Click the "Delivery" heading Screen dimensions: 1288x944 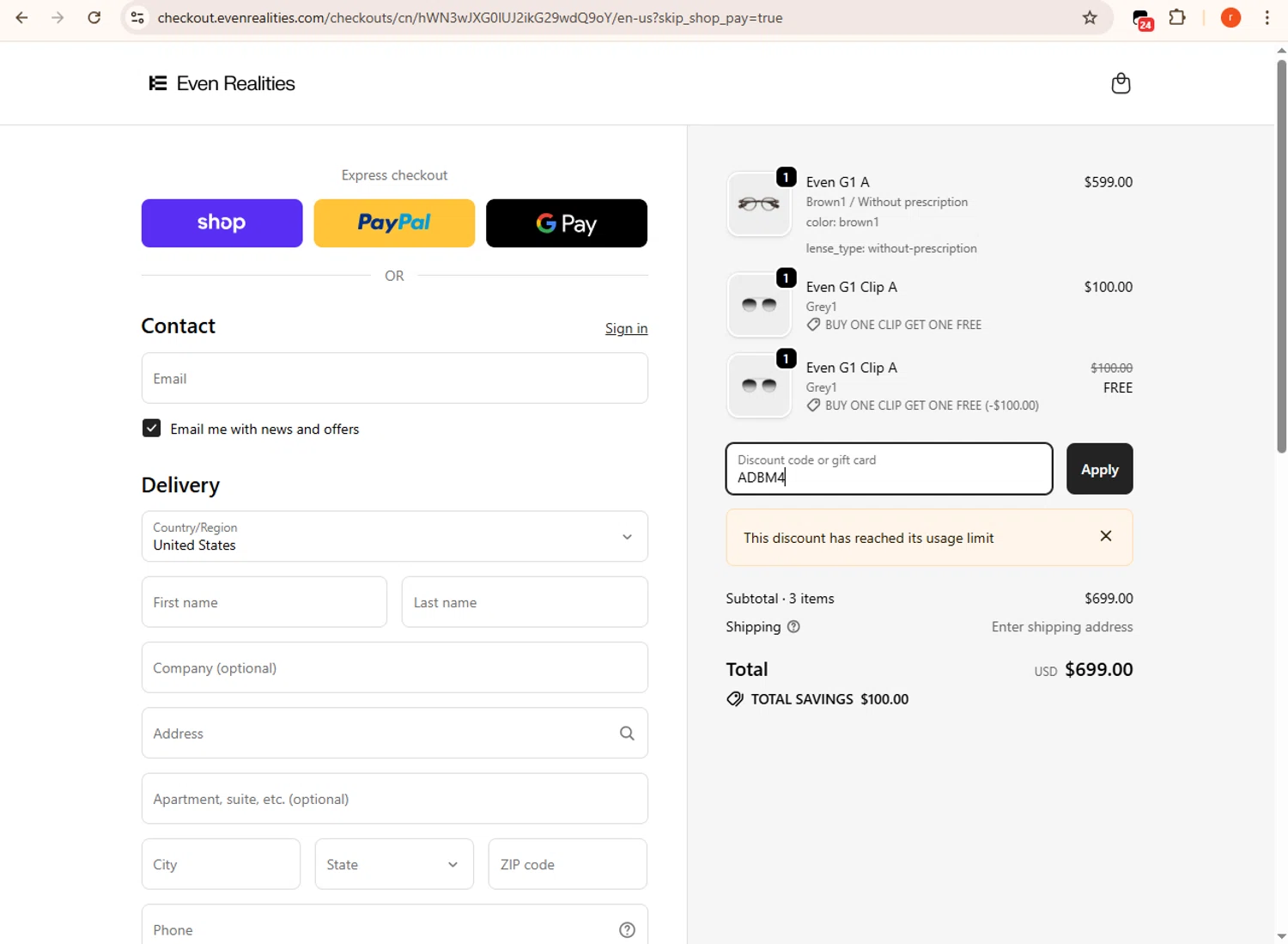click(180, 485)
